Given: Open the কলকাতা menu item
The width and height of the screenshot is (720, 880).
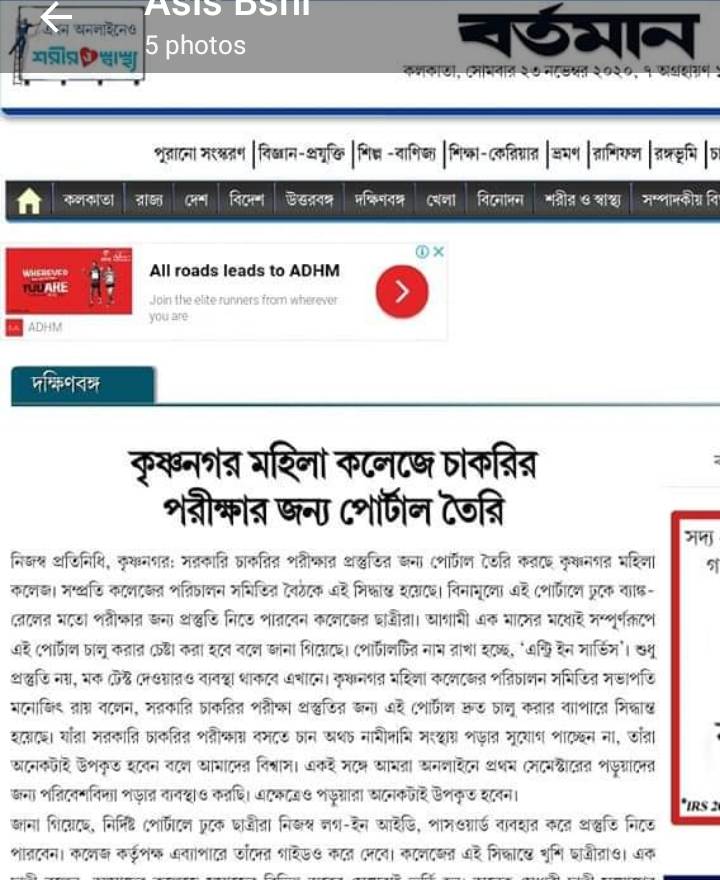Looking at the screenshot, I should [88, 200].
